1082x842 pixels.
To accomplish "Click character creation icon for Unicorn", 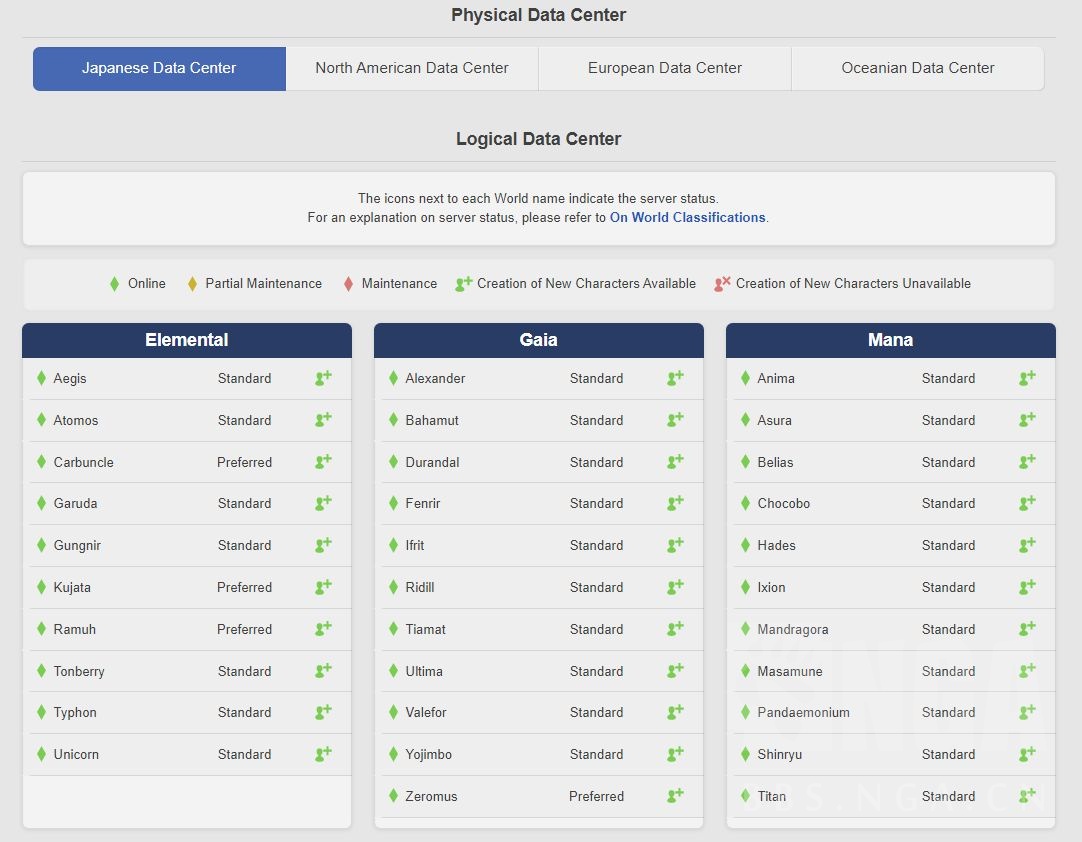I will pos(323,754).
